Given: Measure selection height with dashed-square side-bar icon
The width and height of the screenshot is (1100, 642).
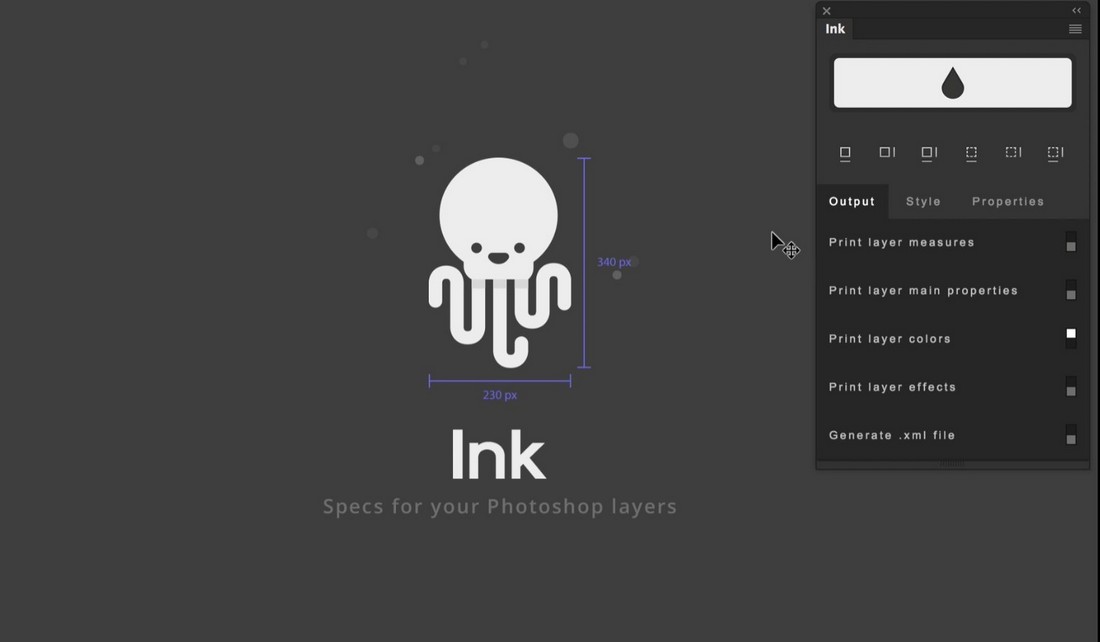Looking at the screenshot, I should click(x=1013, y=152).
